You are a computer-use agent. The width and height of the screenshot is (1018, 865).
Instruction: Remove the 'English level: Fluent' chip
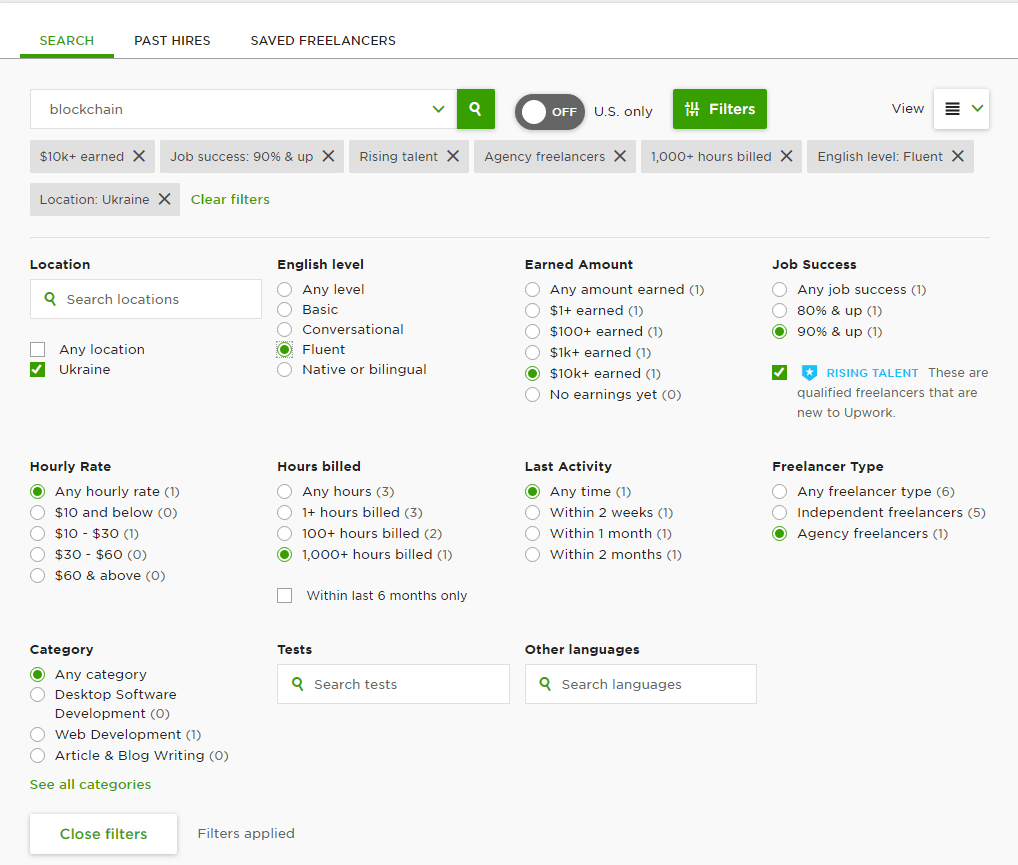click(x=958, y=156)
